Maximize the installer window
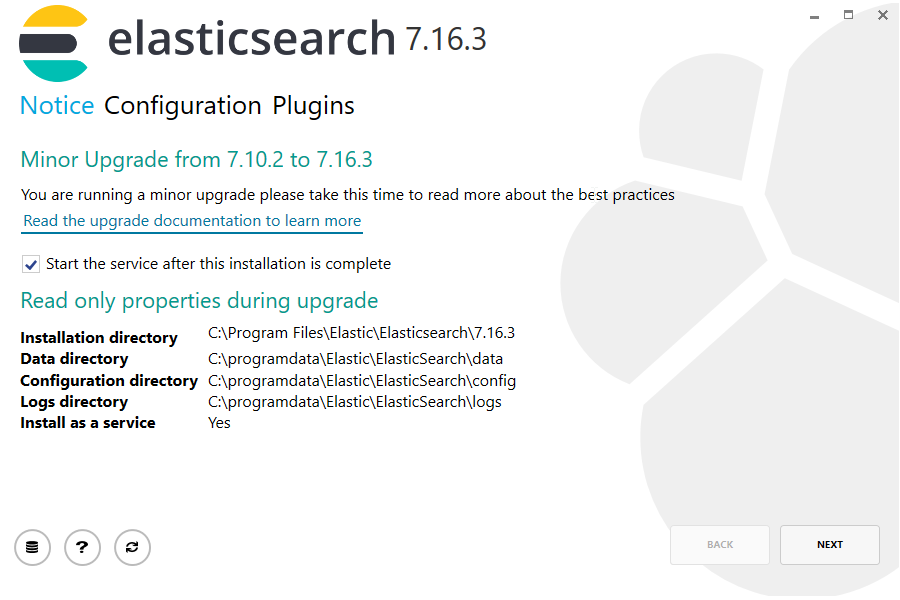Viewport: 900px width, 600px height. 848,16
